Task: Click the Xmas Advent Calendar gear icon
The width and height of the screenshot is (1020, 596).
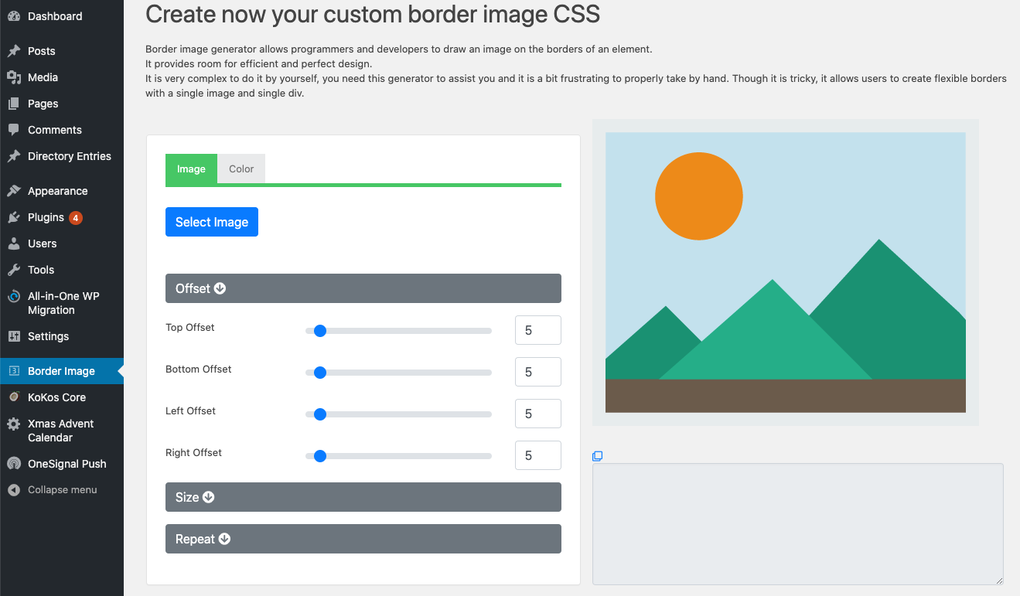Action: (x=14, y=423)
